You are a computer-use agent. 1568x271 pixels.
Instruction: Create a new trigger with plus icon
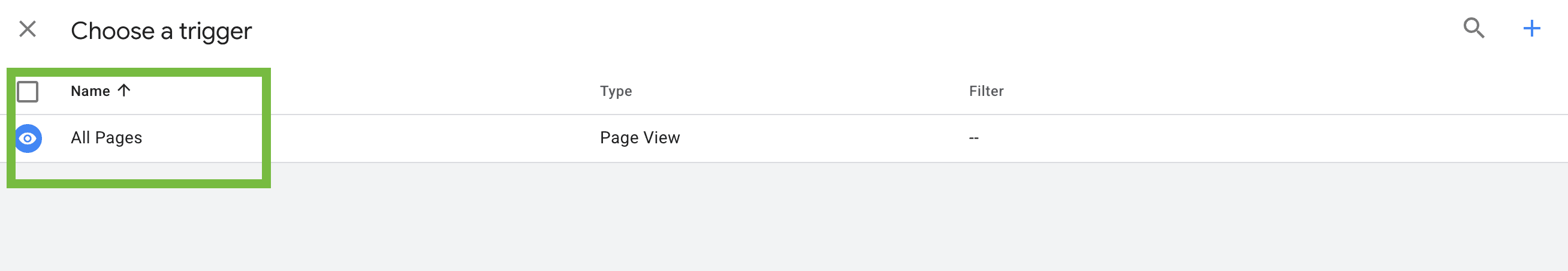1531,28
